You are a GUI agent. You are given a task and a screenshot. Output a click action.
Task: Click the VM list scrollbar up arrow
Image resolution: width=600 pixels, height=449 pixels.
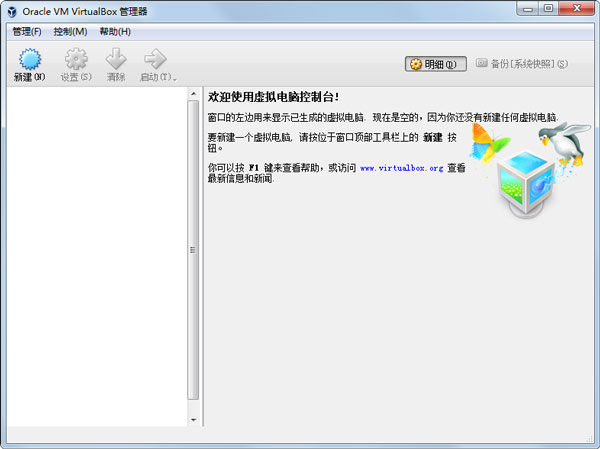pyautogui.click(x=193, y=95)
